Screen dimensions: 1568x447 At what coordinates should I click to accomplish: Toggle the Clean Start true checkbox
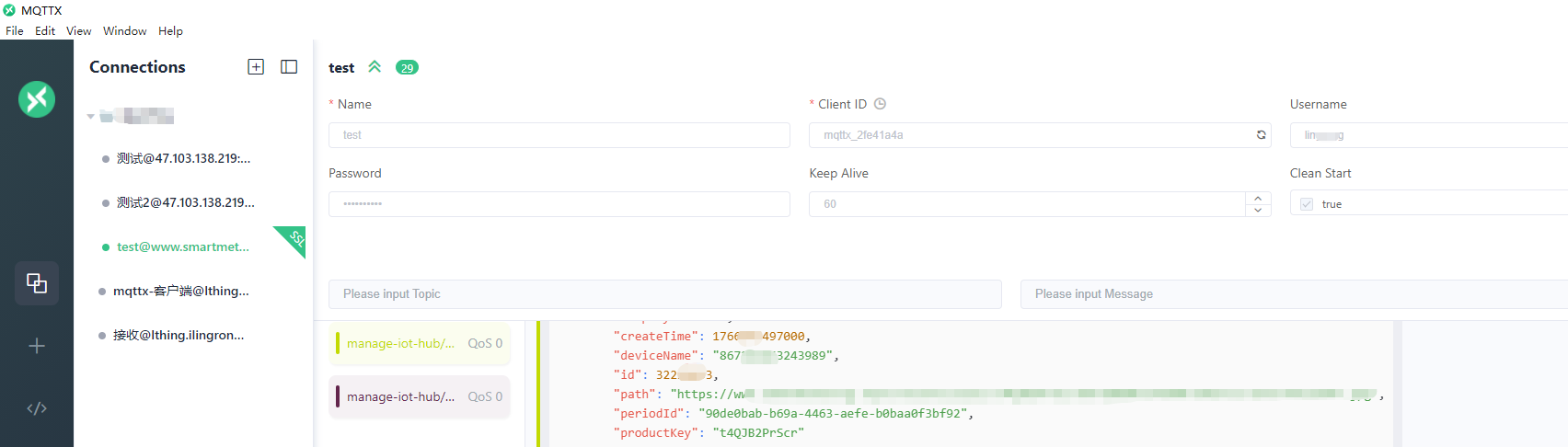click(x=1307, y=204)
